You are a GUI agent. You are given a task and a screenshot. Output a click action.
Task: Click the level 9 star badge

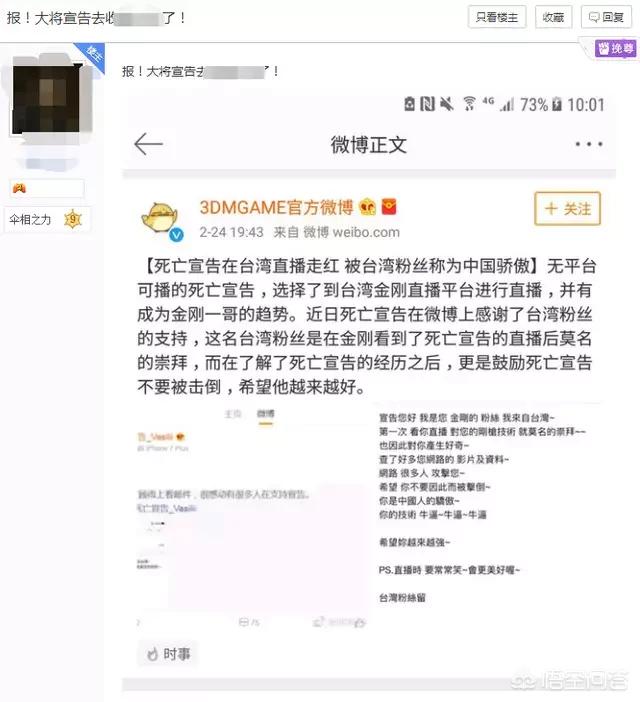click(x=73, y=219)
